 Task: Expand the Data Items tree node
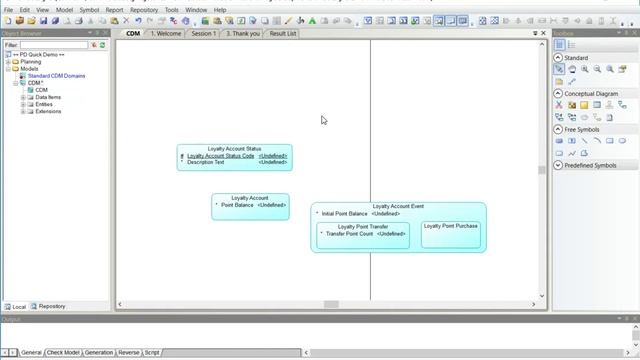[x=23, y=97]
